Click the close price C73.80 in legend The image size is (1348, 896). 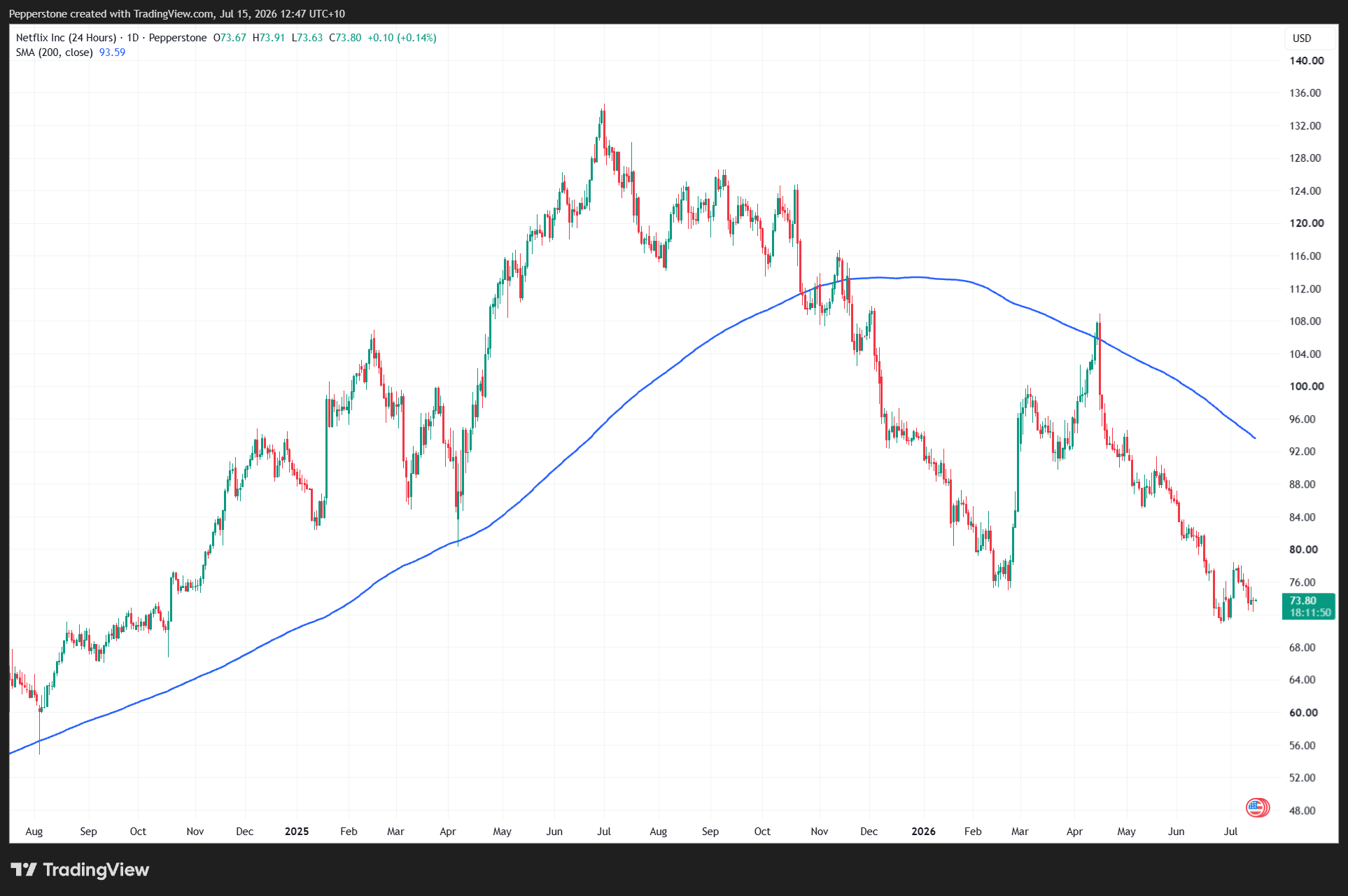click(x=346, y=38)
